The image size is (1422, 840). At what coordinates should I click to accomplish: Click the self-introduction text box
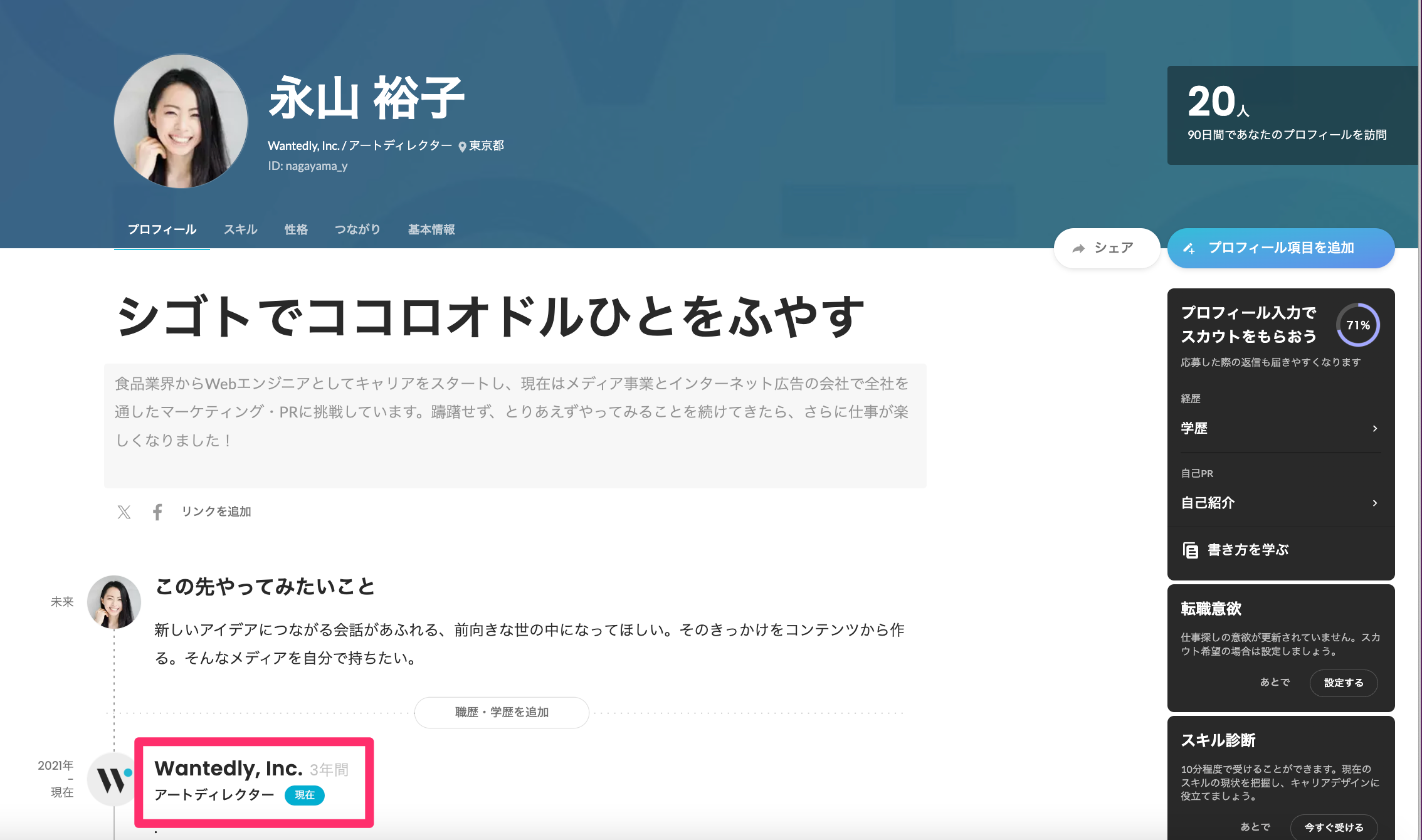click(x=515, y=426)
